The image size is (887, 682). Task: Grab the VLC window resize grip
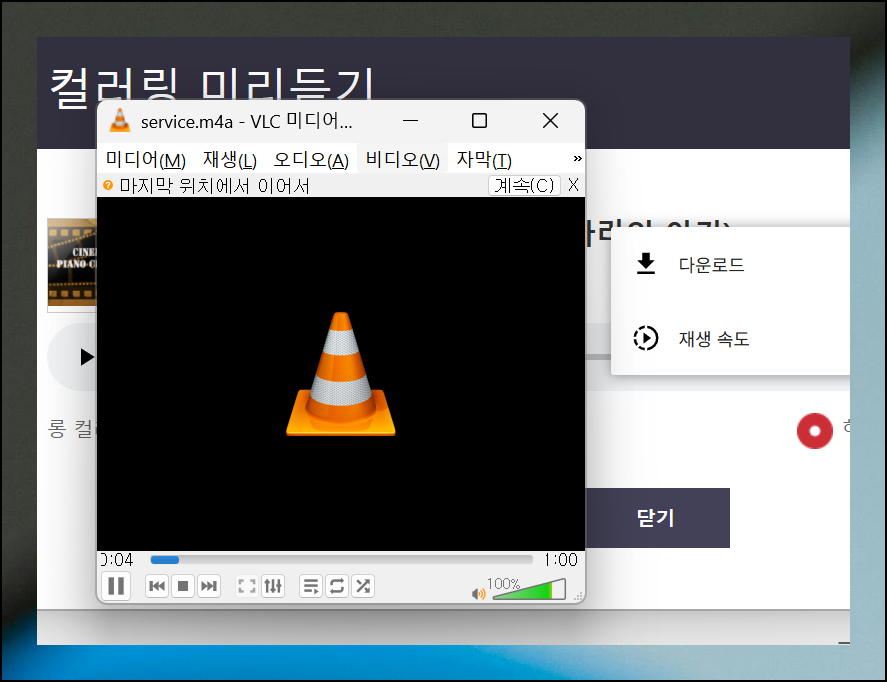(x=579, y=596)
